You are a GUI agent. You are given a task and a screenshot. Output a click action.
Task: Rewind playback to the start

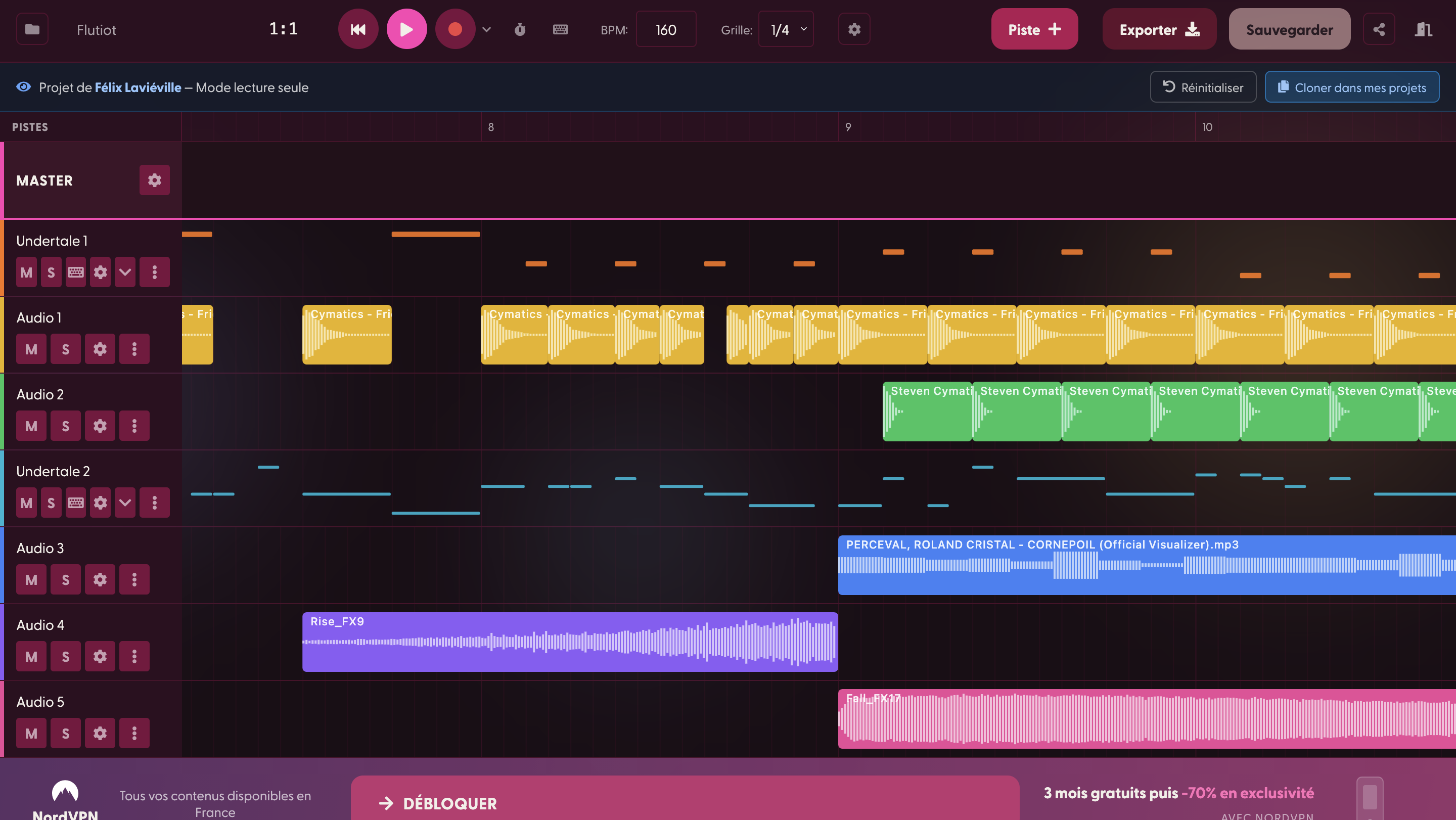click(358, 29)
